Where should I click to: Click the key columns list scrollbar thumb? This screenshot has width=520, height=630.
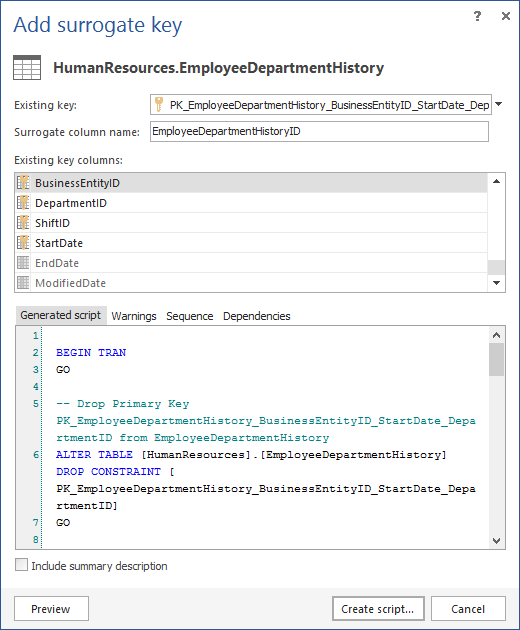[x=496, y=267]
